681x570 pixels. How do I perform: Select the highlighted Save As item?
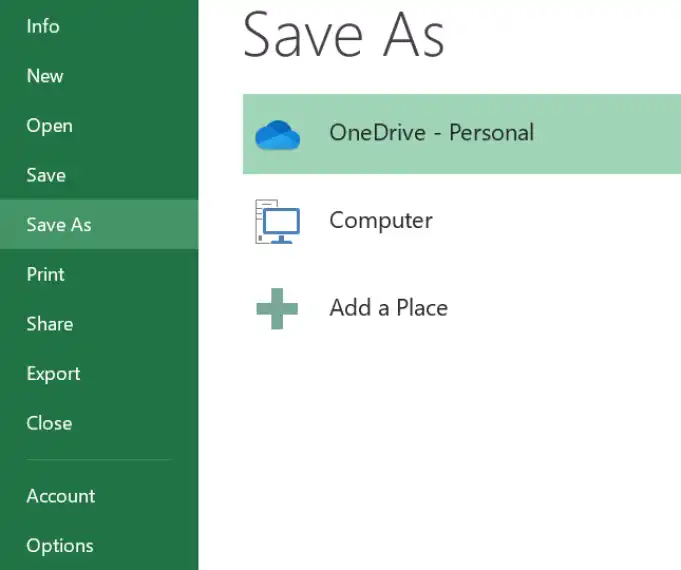99,225
